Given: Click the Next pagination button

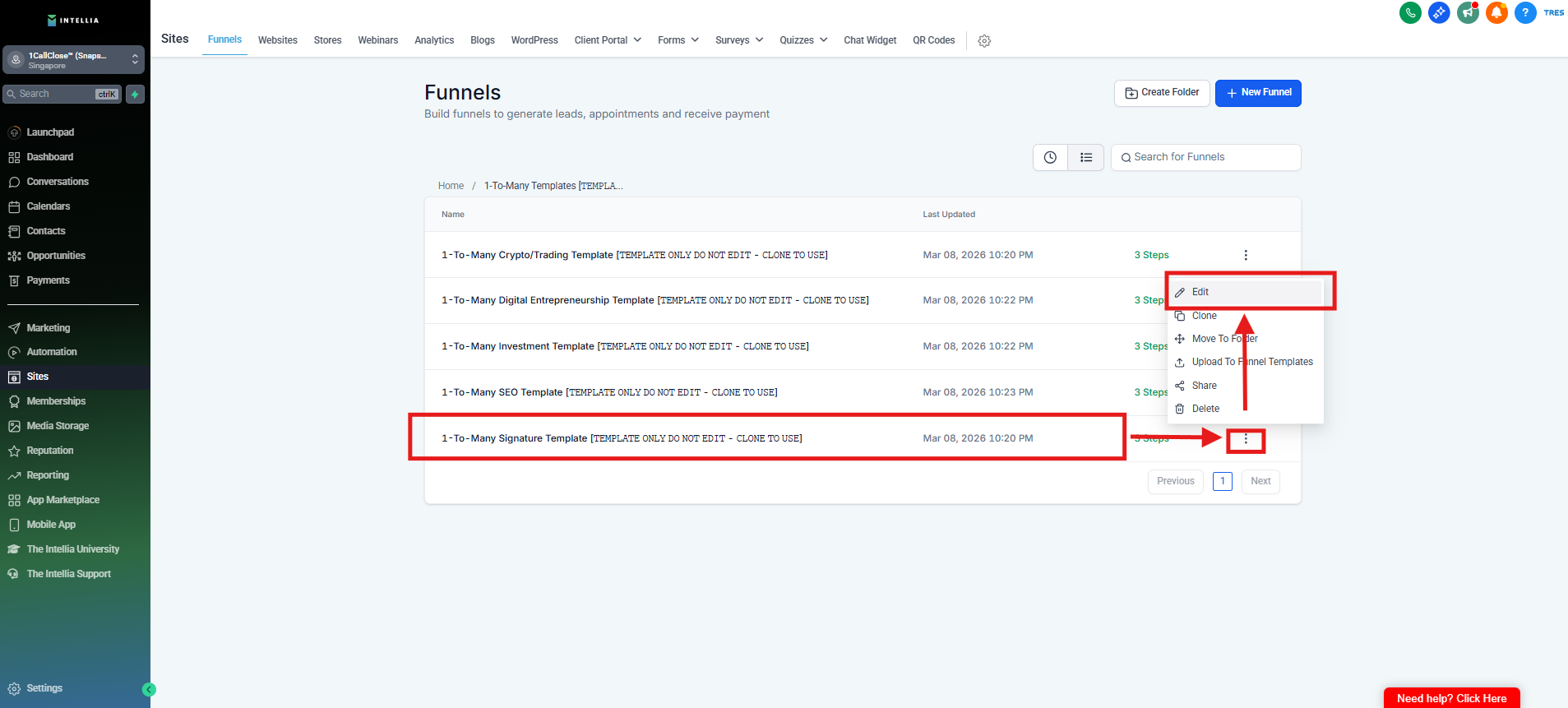Looking at the screenshot, I should [1260, 481].
